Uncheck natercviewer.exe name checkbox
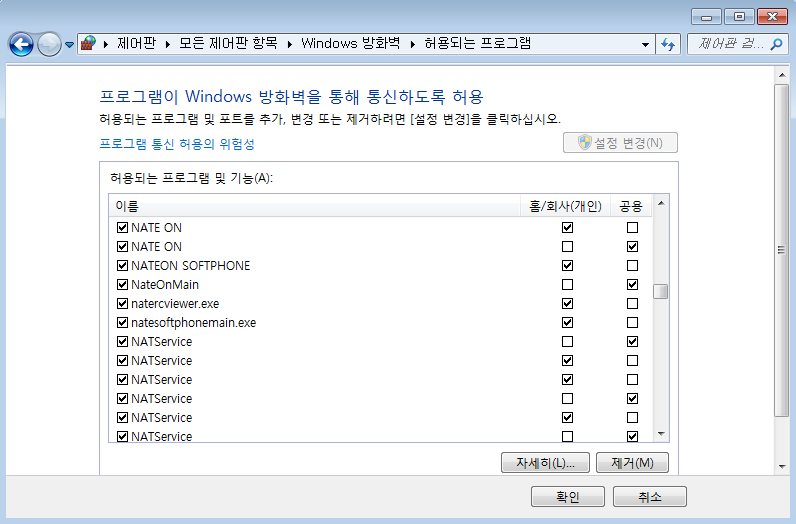Screen dimensions: 796x524 point(122,304)
